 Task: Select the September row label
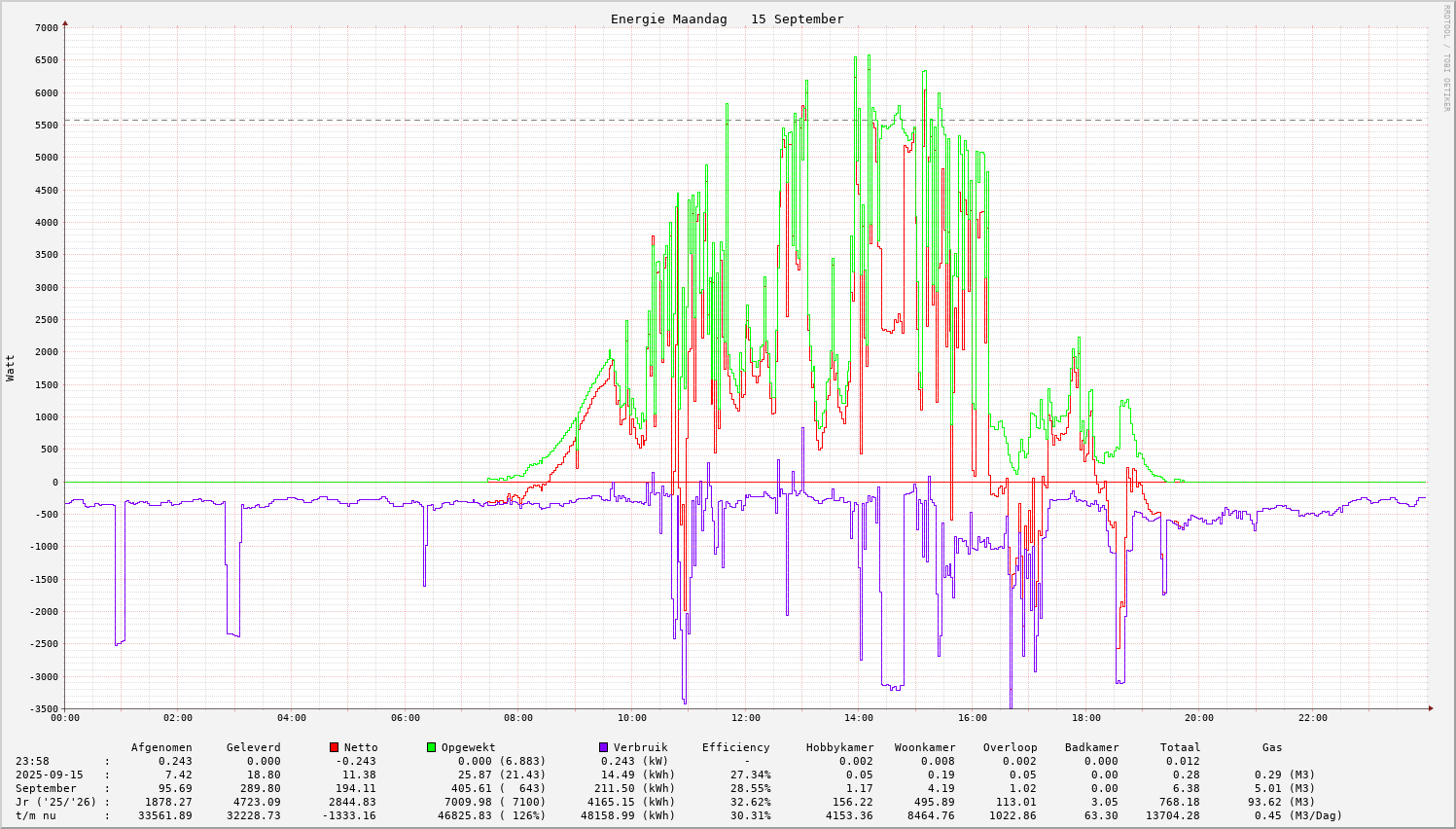click(x=46, y=788)
